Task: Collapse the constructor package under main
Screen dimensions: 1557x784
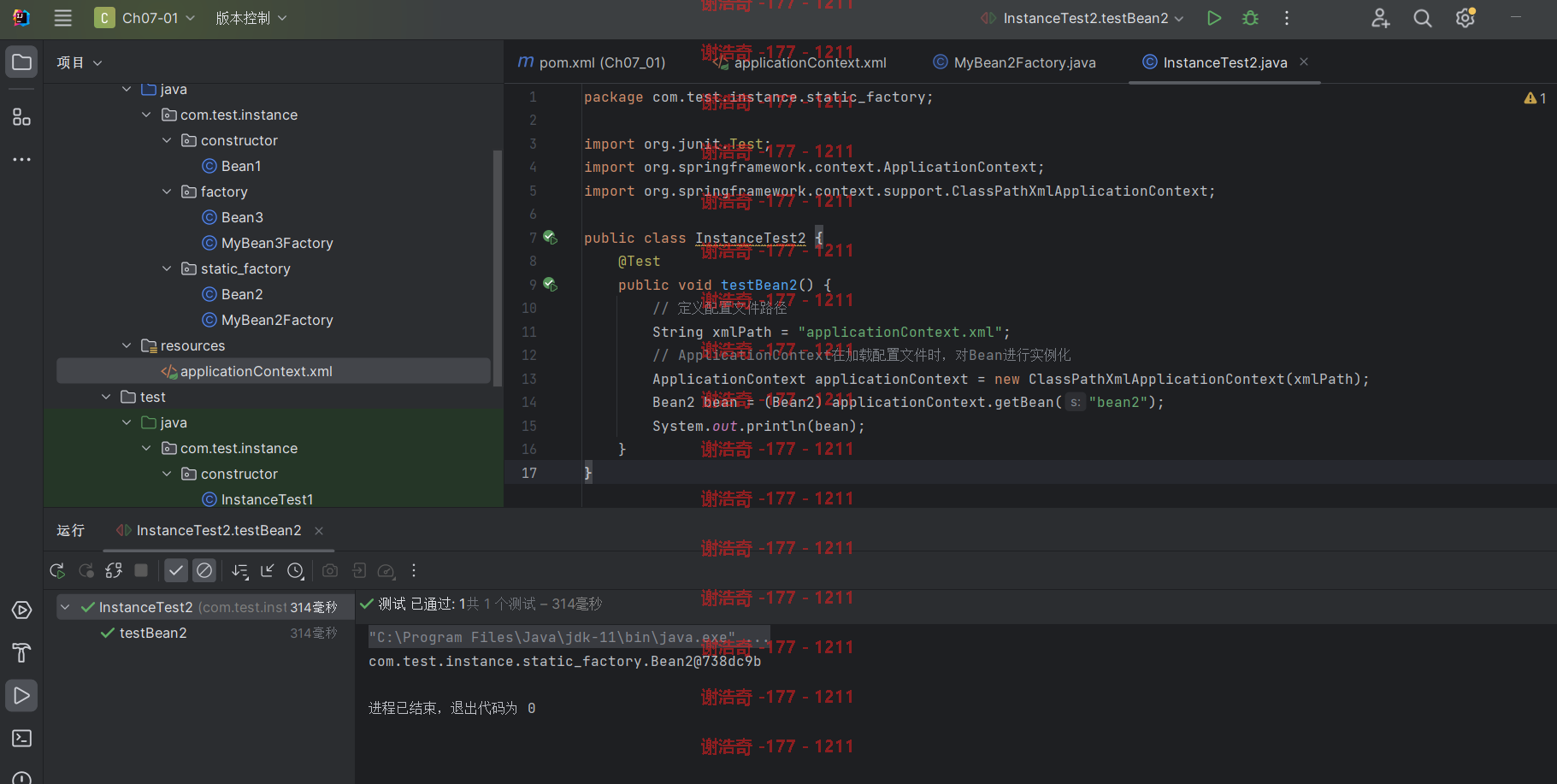Action: pos(167,140)
